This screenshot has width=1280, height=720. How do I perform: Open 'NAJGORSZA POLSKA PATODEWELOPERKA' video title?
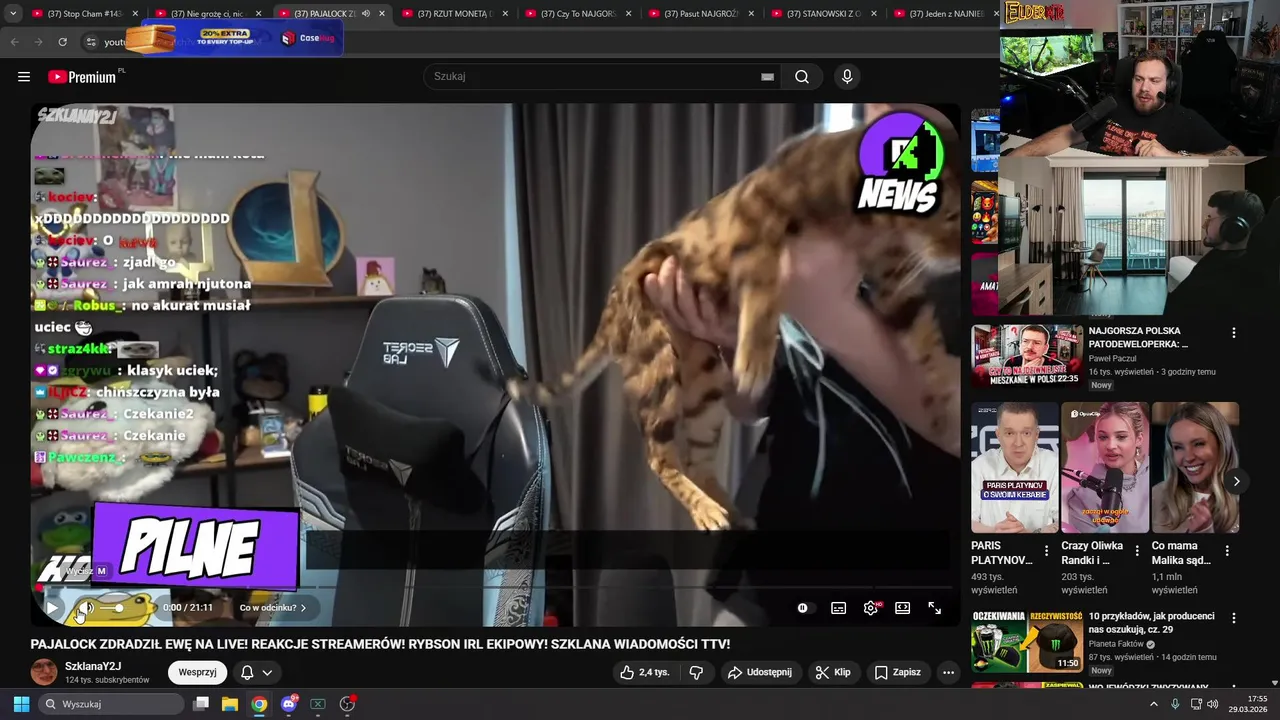click(1138, 337)
